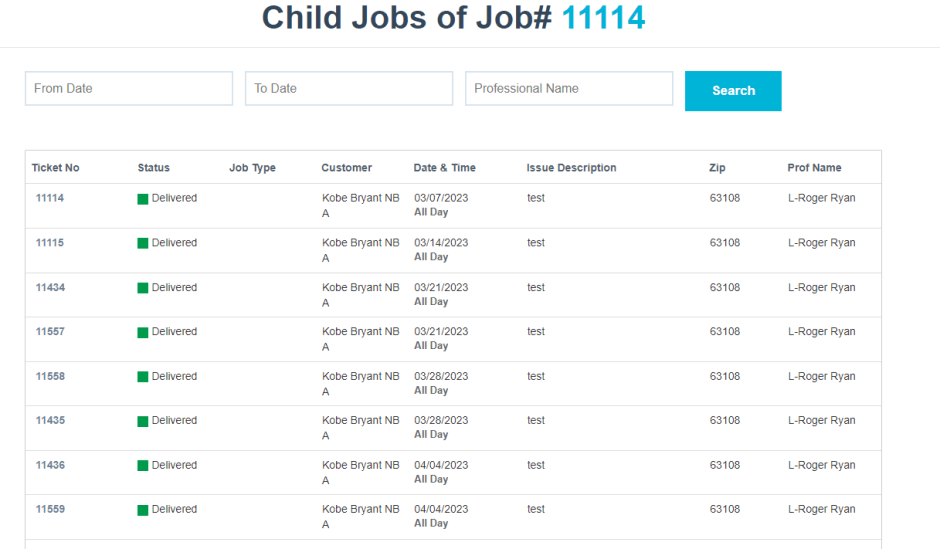Click the Prof Name column header
Image resolution: width=940 pixels, height=549 pixels.
(x=814, y=168)
